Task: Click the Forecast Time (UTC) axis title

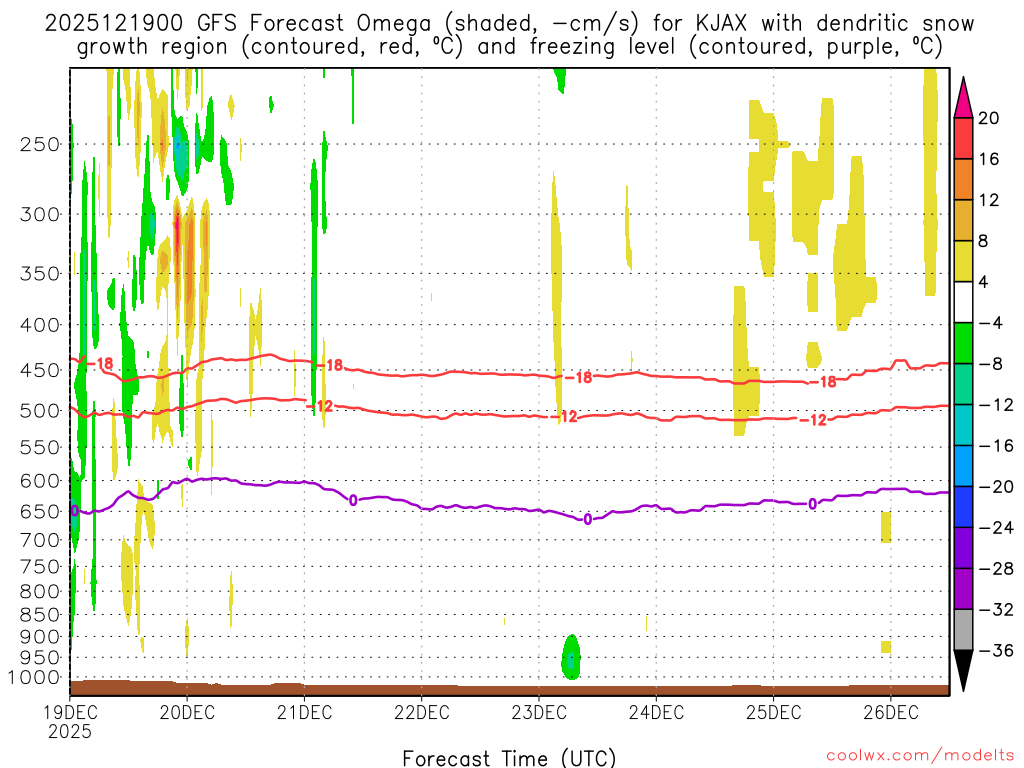Action: pos(509,758)
